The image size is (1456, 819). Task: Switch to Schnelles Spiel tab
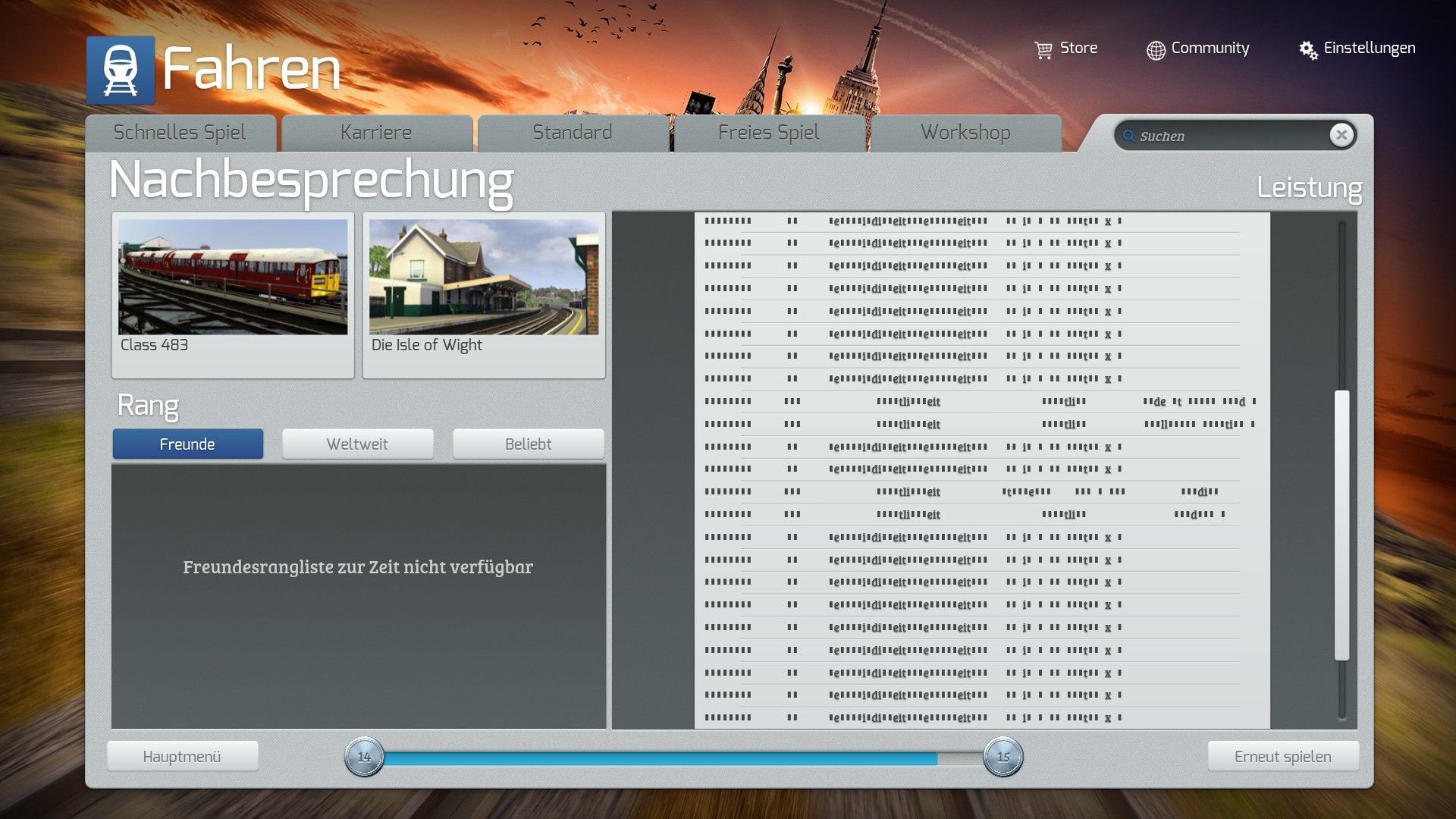click(x=180, y=133)
